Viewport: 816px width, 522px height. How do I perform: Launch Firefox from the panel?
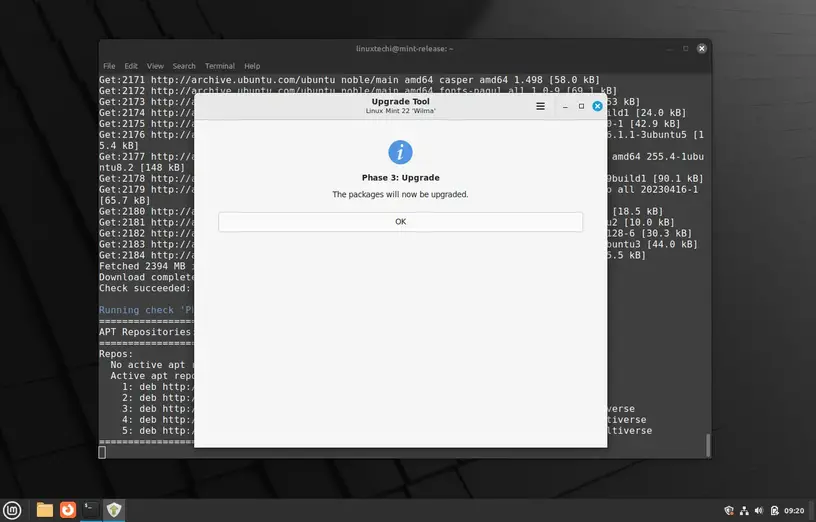[68, 510]
